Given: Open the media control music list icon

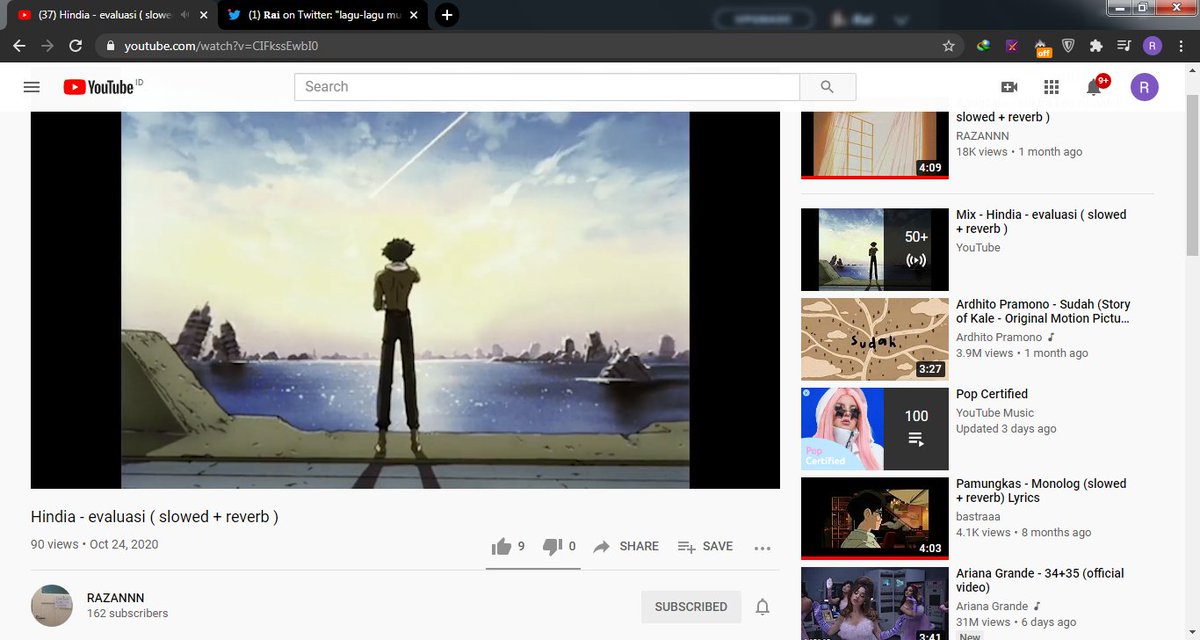Looking at the screenshot, I should click(1124, 45).
